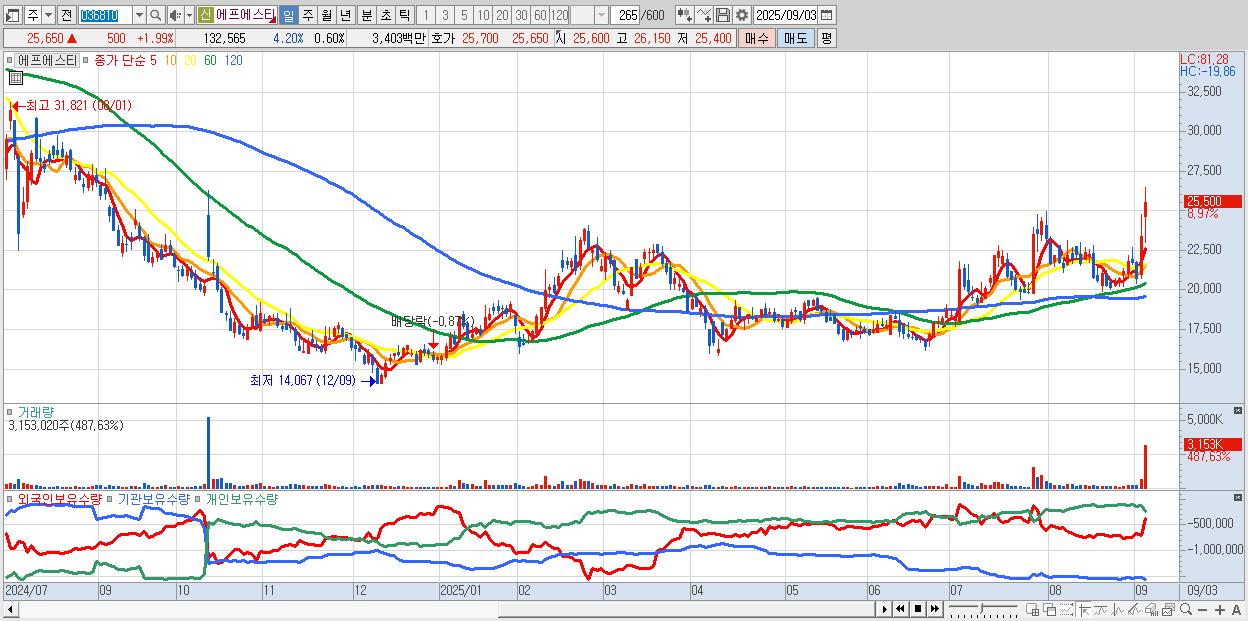Select the 월 monthly chart period
Viewport: 1248px width, 621px height.
pyautogui.click(x=326, y=15)
